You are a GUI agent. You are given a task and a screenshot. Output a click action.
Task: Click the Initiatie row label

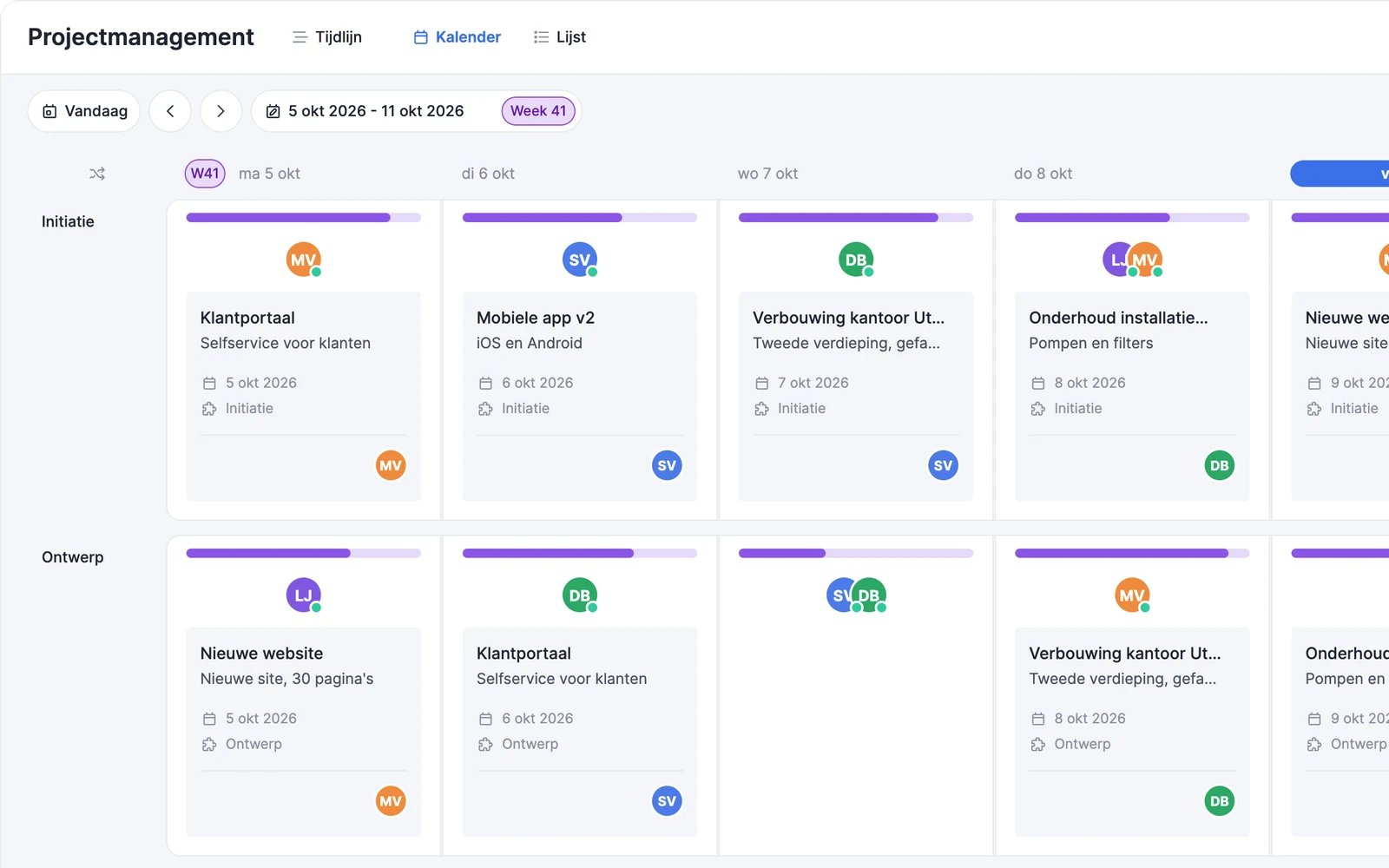(x=68, y=221)
